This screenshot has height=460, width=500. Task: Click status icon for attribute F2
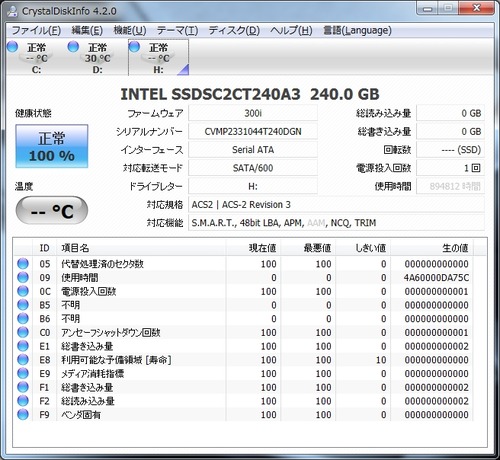23,401
